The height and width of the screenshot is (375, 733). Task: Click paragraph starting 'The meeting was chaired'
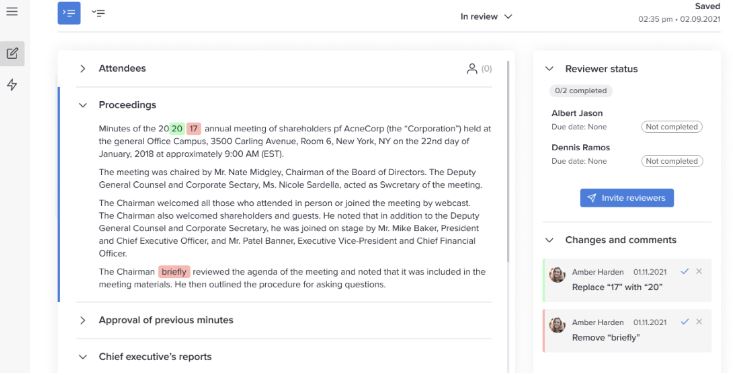click(x=290, y=178)
